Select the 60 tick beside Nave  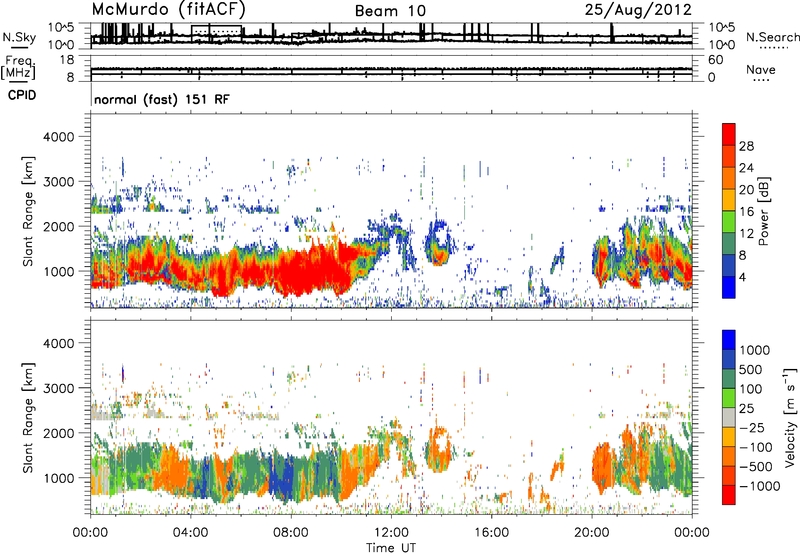[x=715, y=60]
